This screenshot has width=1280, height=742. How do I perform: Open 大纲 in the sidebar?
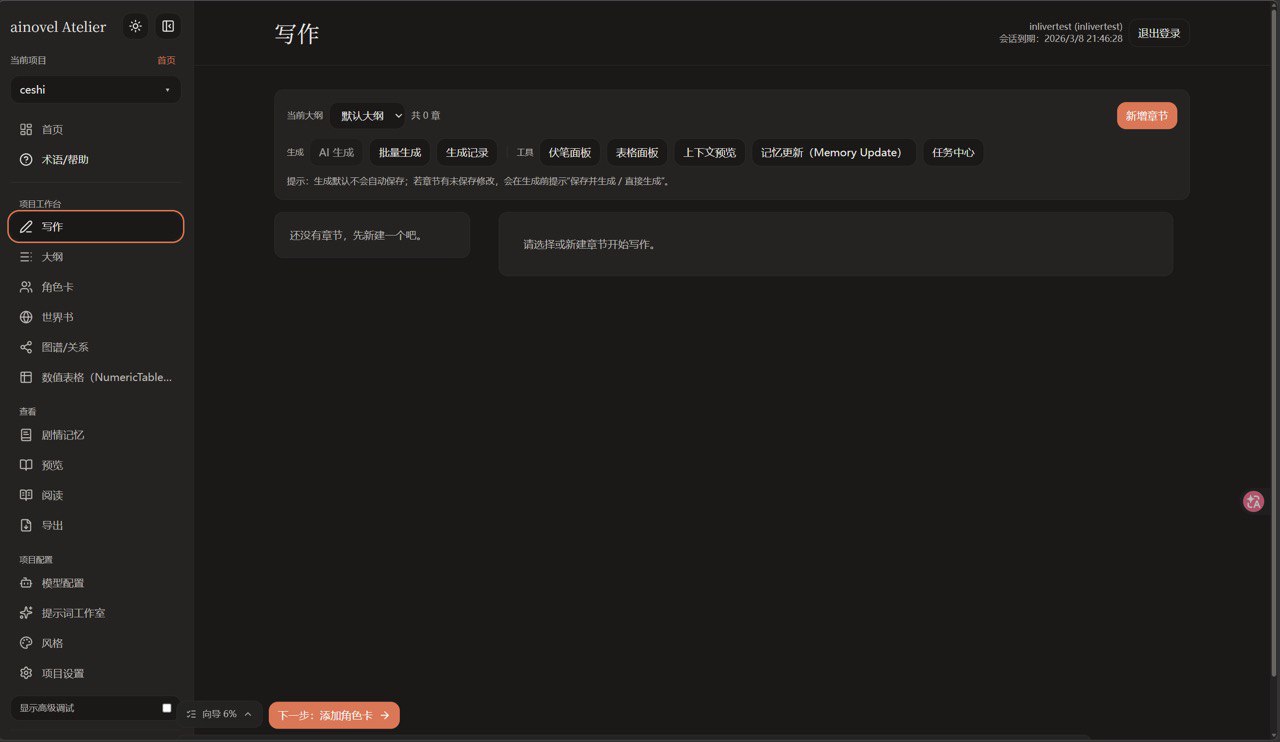(52, 257)
